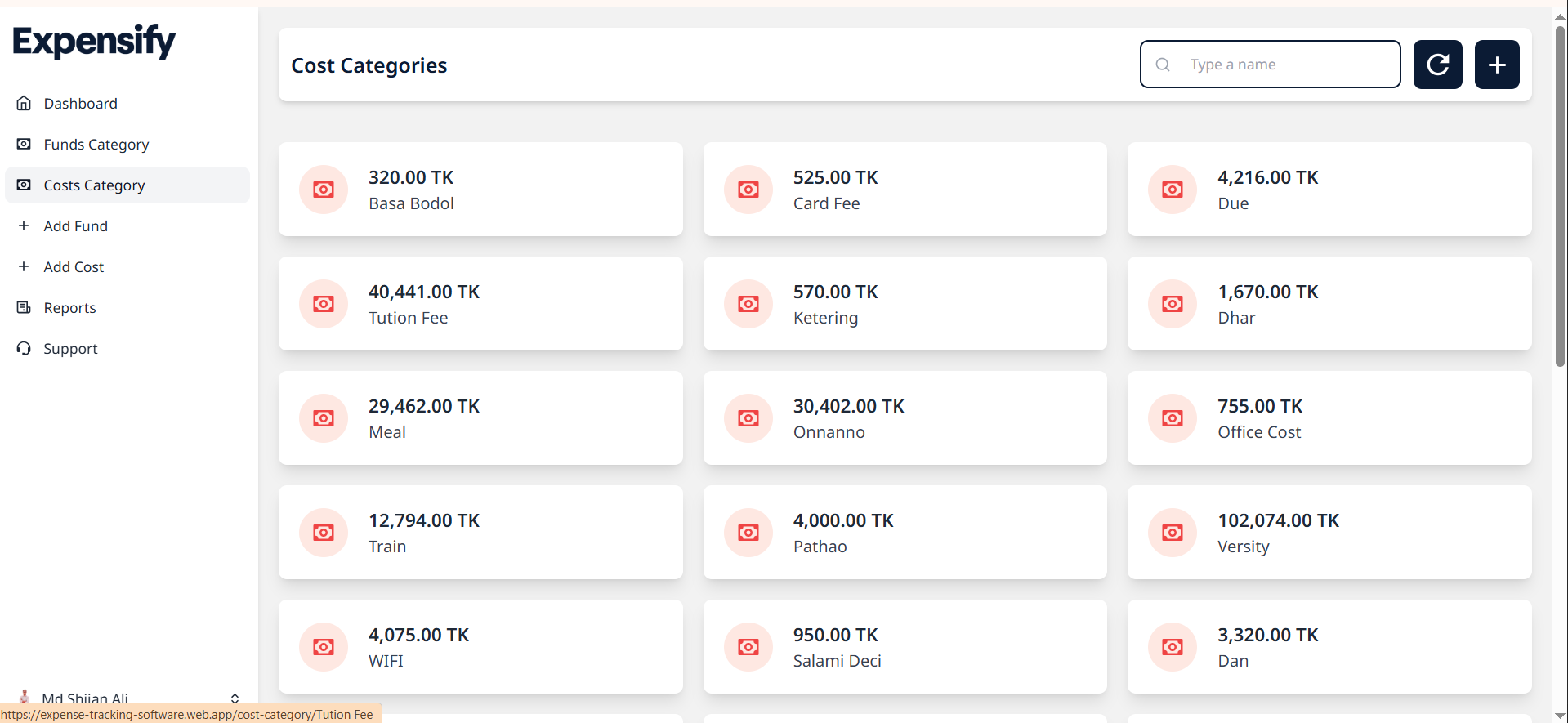Click the Reports icon in sidebar
Image resolution: width=1568 pixels, height=723 pixels.
click(24, 308)
